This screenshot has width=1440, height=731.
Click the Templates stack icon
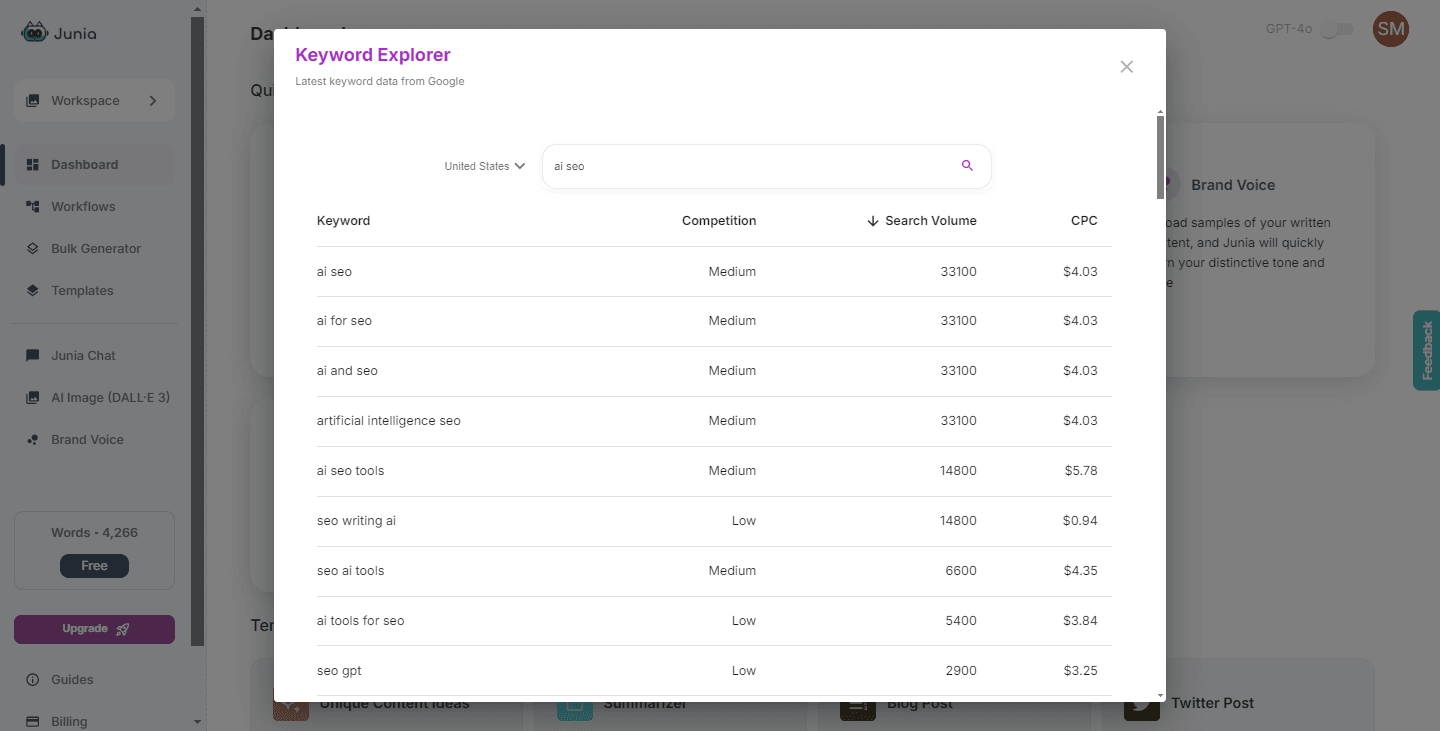33,291
